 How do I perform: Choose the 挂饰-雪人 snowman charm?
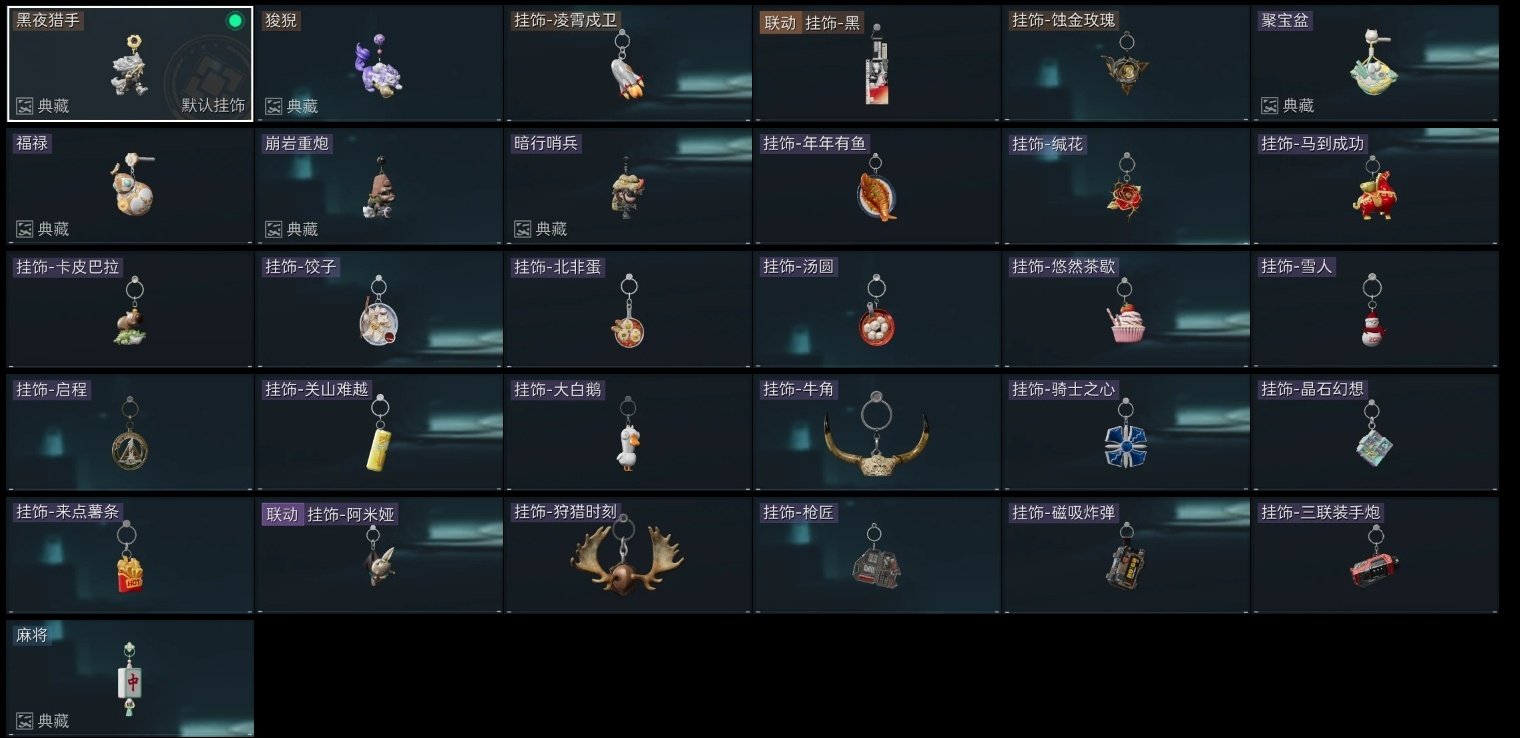(x=1375, y=309)
